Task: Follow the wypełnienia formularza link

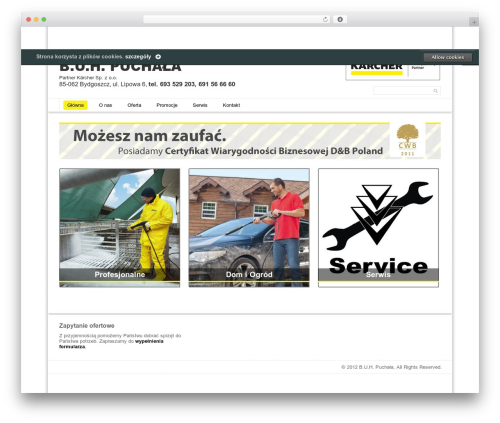Action: click(111, 344)
